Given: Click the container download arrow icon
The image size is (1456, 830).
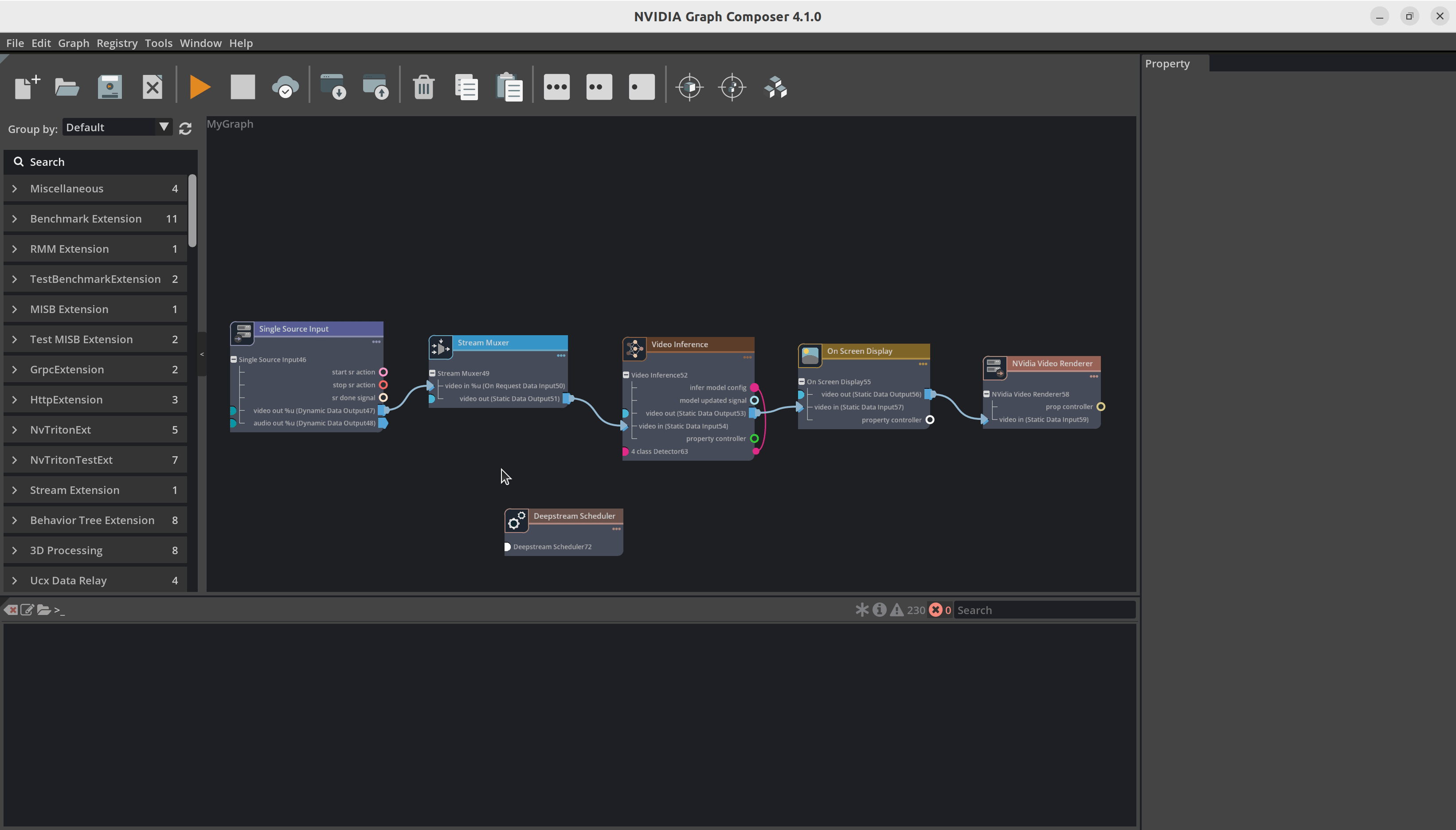Looking at the screenshot, I should tap(333, 87).
